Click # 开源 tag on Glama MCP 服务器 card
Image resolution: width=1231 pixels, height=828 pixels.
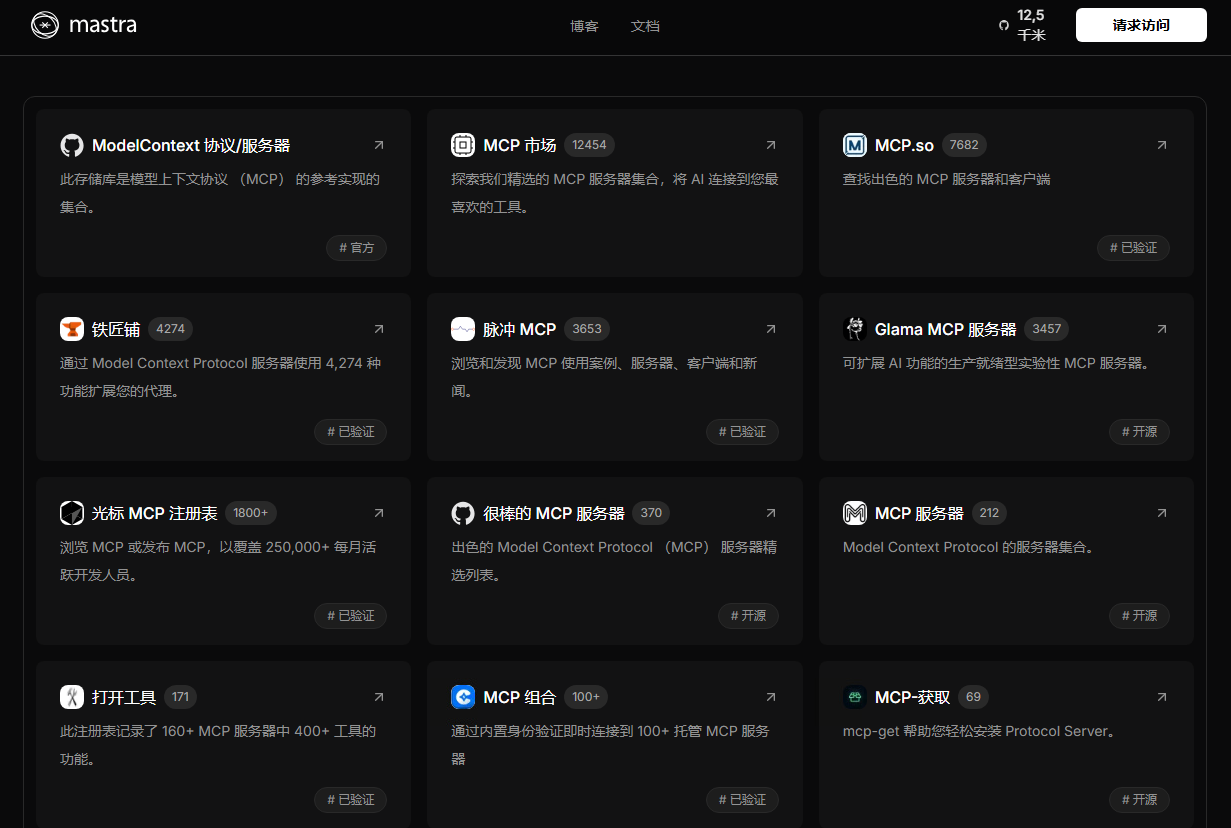1139,432
